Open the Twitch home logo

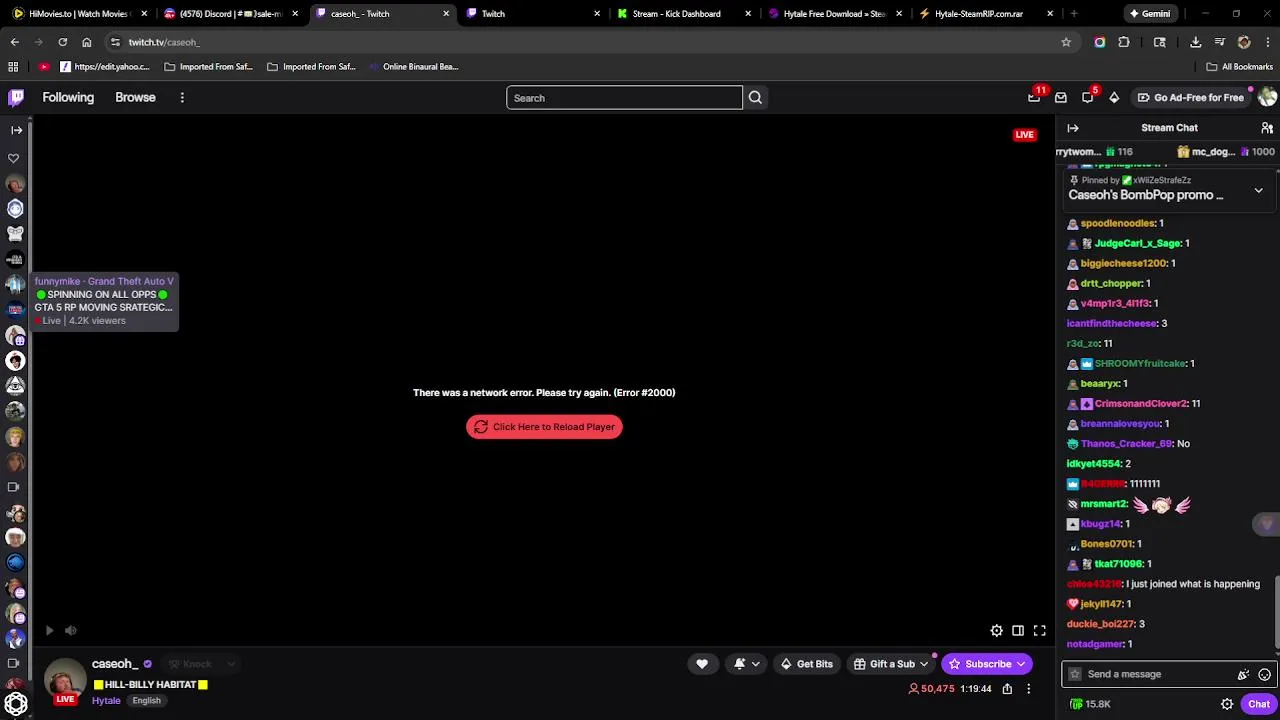tap(16, 97)
